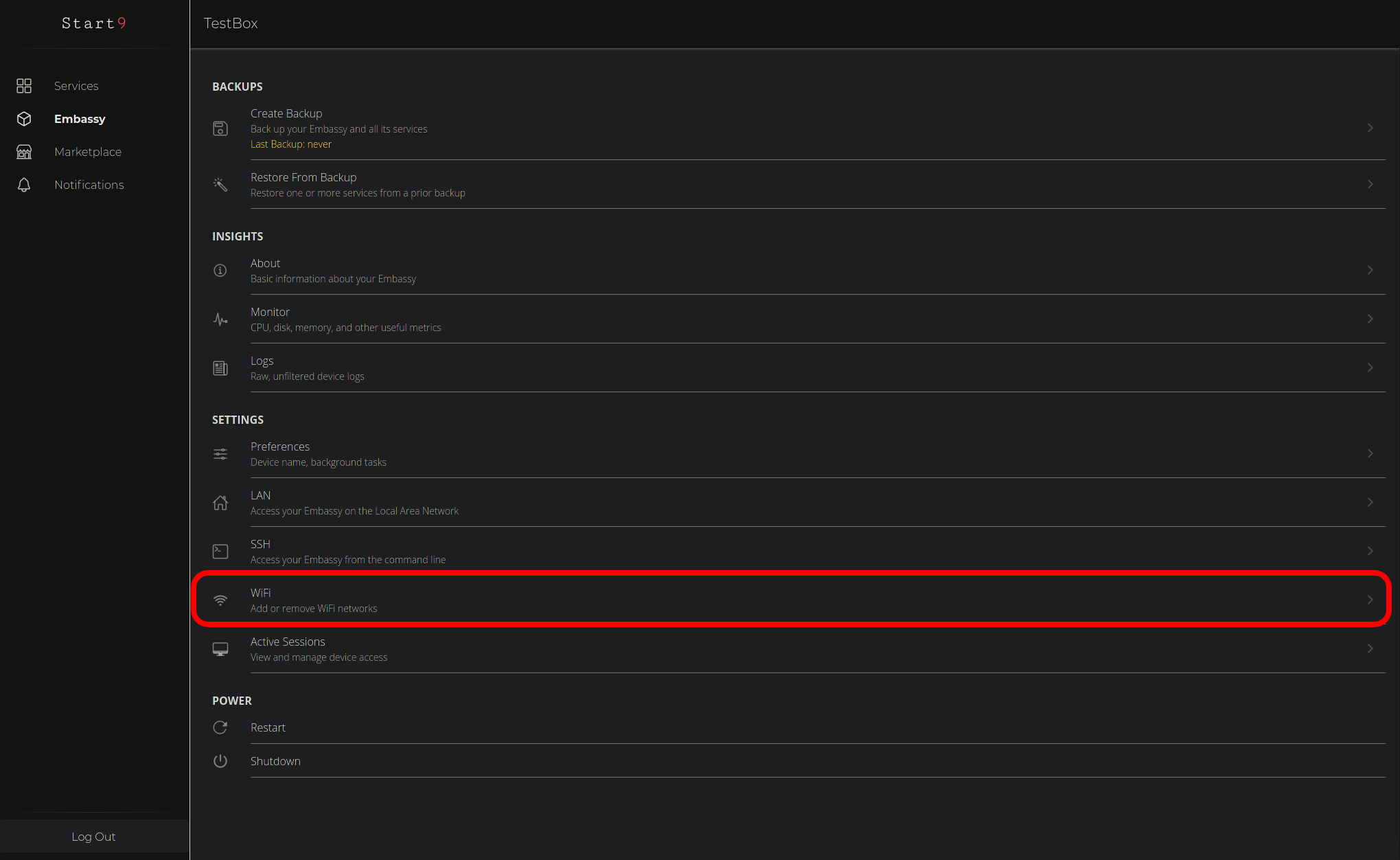The height and width of the screenshot is (860, 1400).
Task: Open the Embassy sidebar menu item
Action: click(80, 119)
